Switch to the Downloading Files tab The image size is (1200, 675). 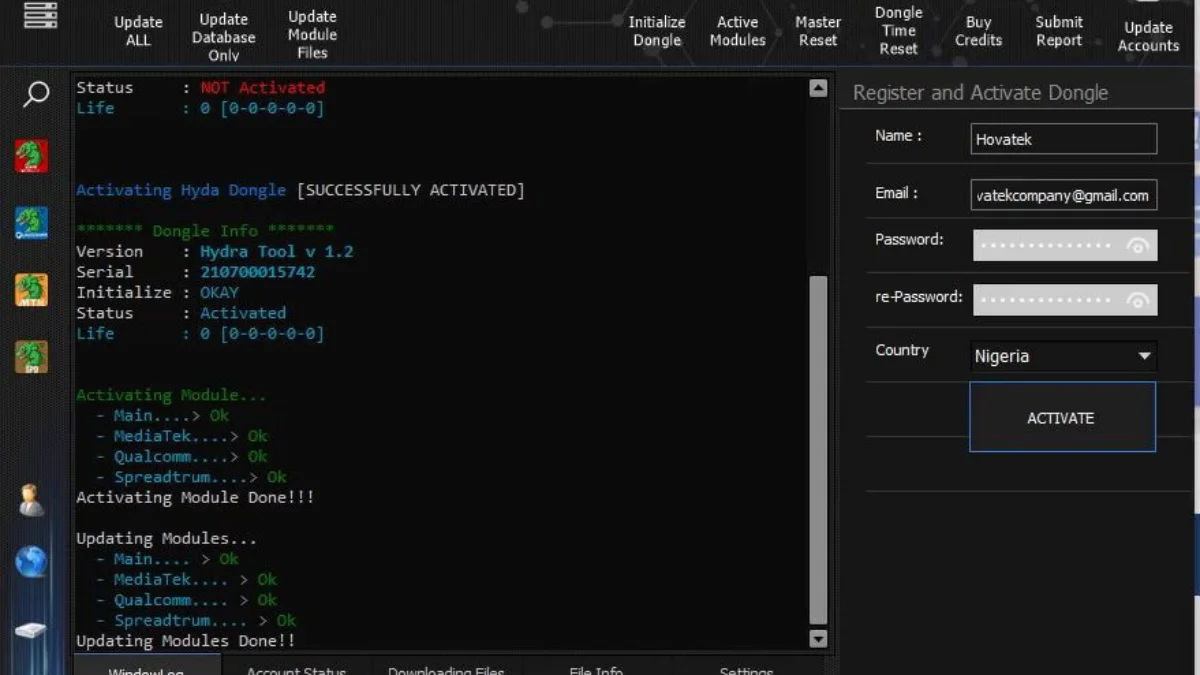click(x=446, y=669)
